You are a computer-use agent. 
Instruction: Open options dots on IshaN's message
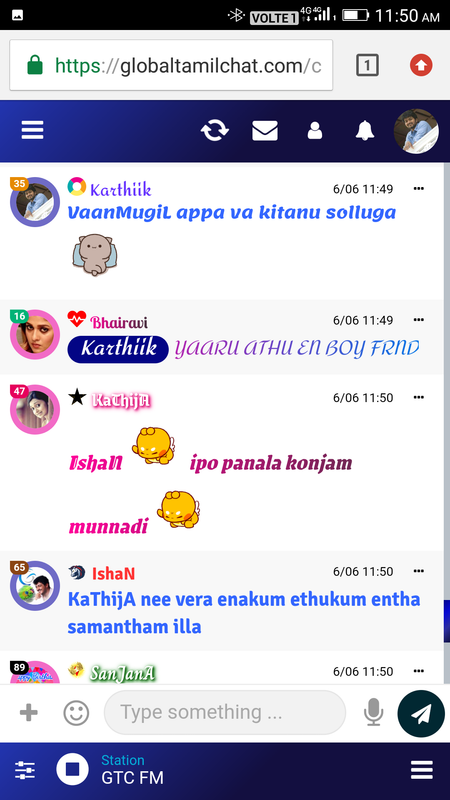[x=419, y=571]
